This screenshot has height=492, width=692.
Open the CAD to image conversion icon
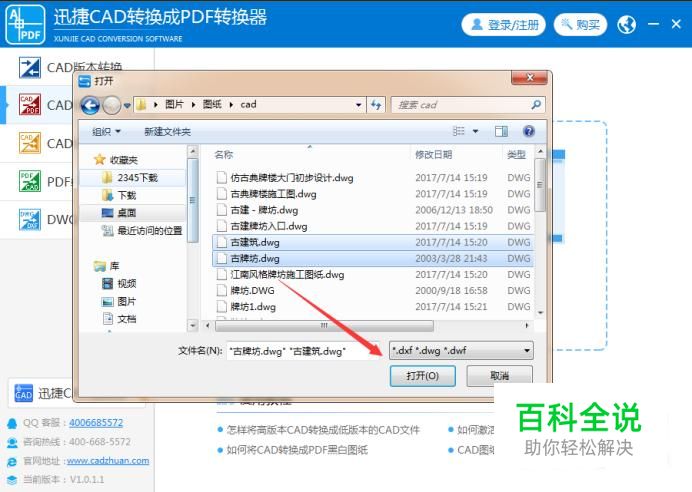coord(30,143)
